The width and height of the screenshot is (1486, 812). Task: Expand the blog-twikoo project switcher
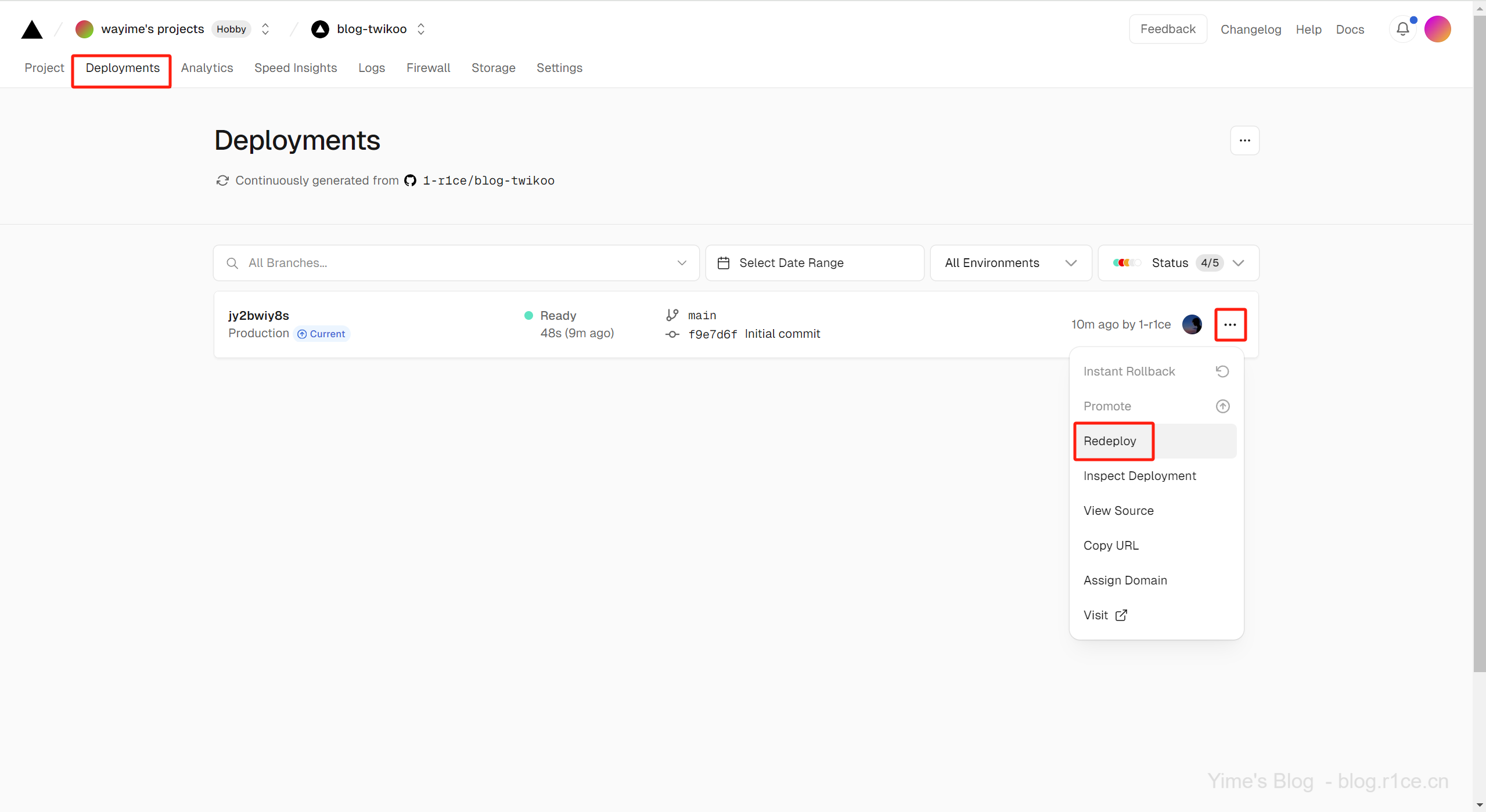click(x=421, y=29)
